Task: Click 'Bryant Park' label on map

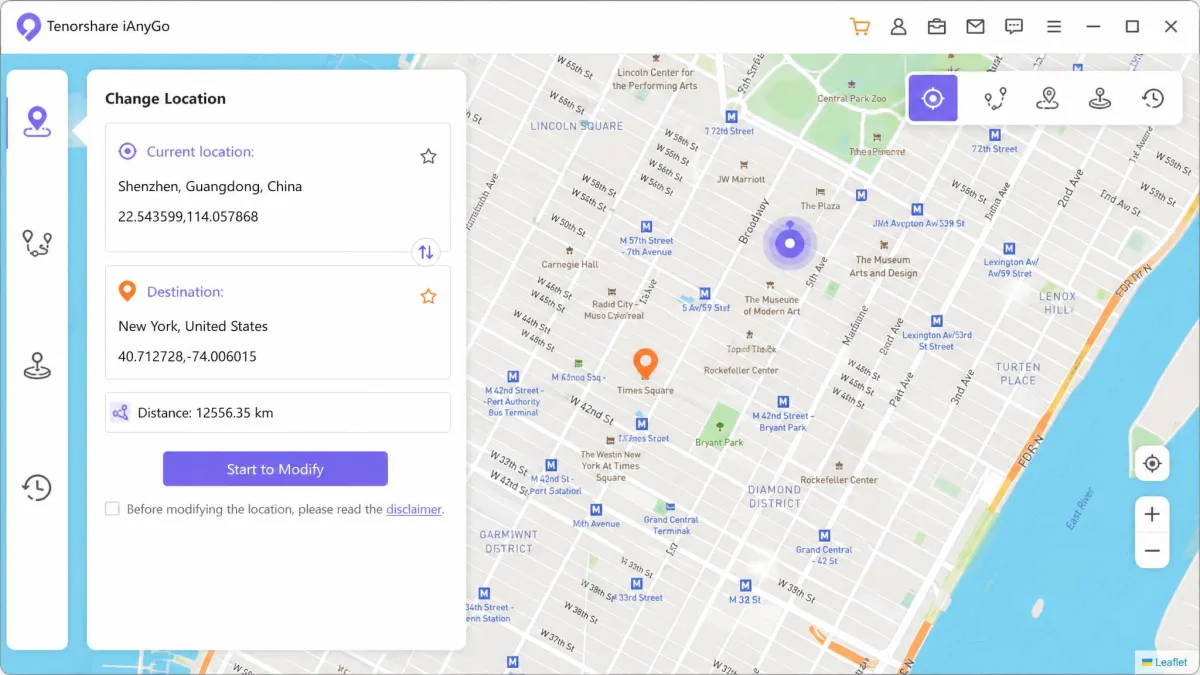Action: (x=720, y=442)
